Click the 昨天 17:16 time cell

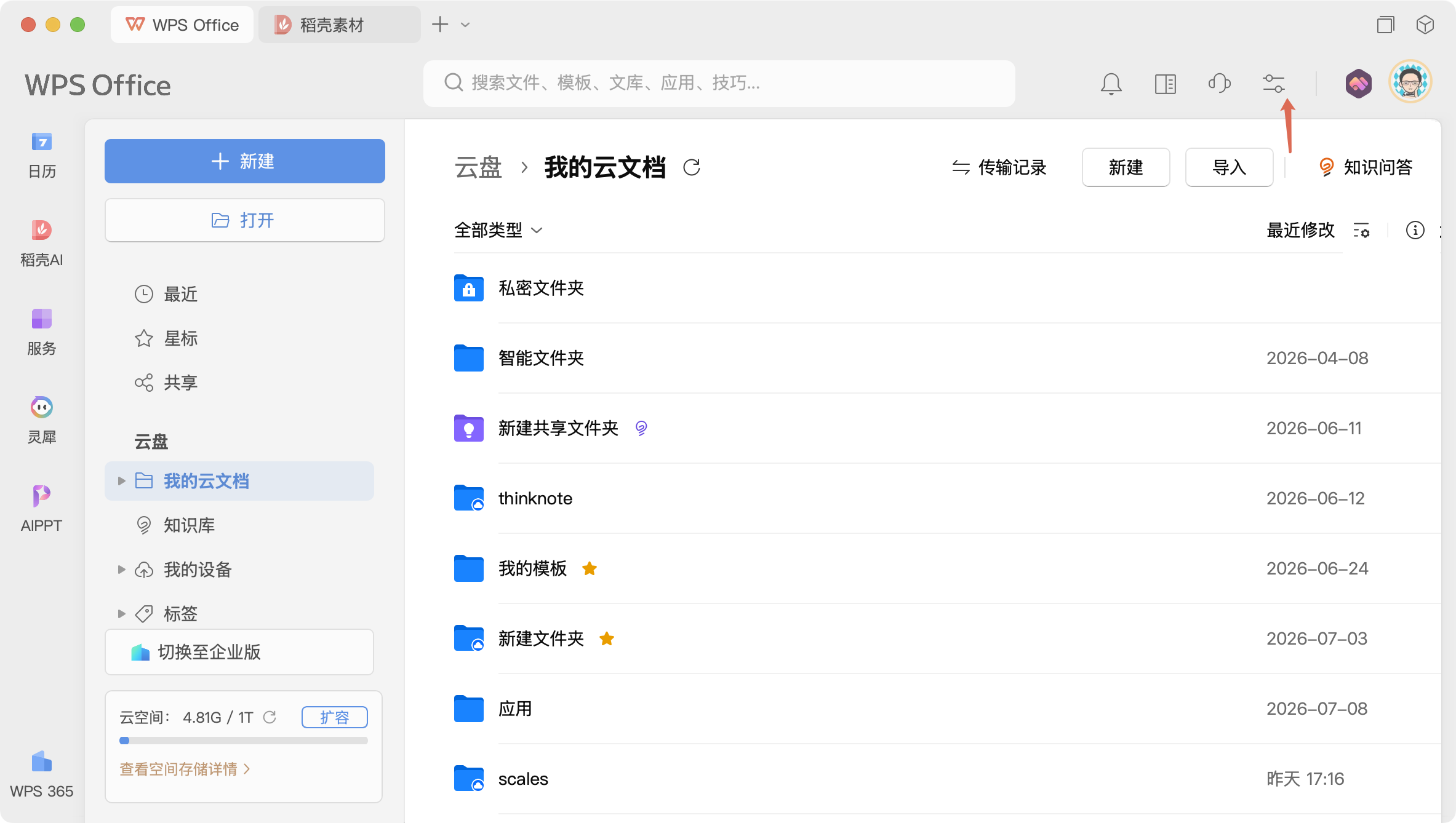click(1305, 779)
